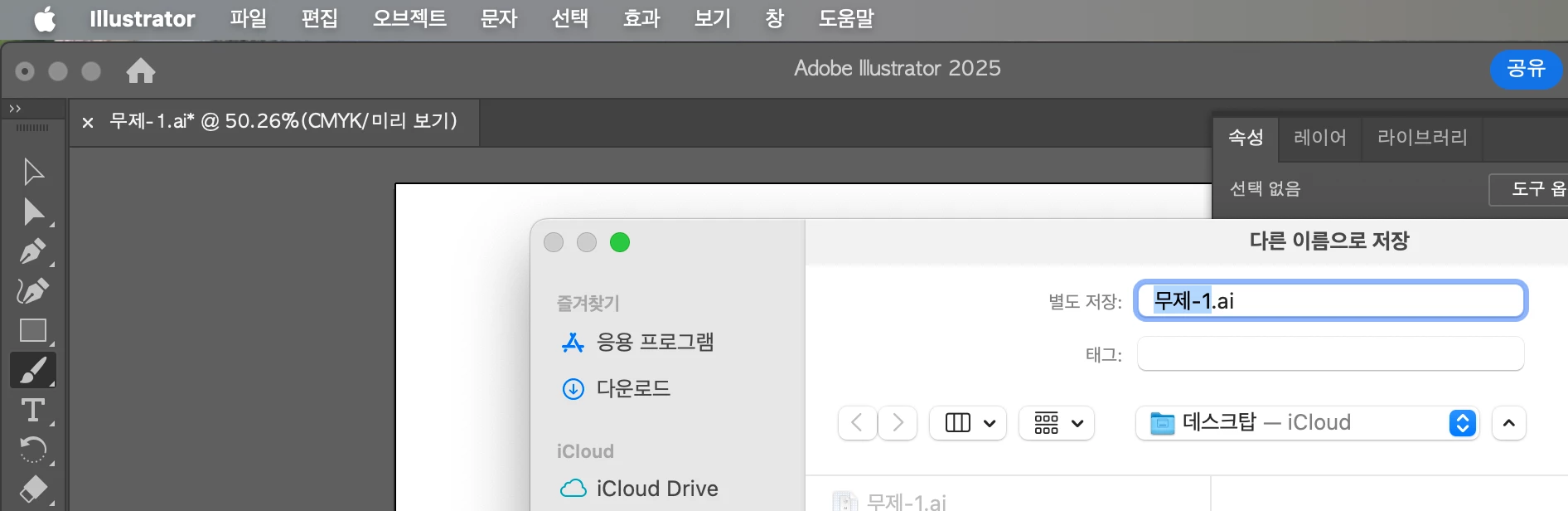The width and height of the screenshot is (1568, 511).
Task: Open the 편집 menu
Action: click(x=319, y=18)
